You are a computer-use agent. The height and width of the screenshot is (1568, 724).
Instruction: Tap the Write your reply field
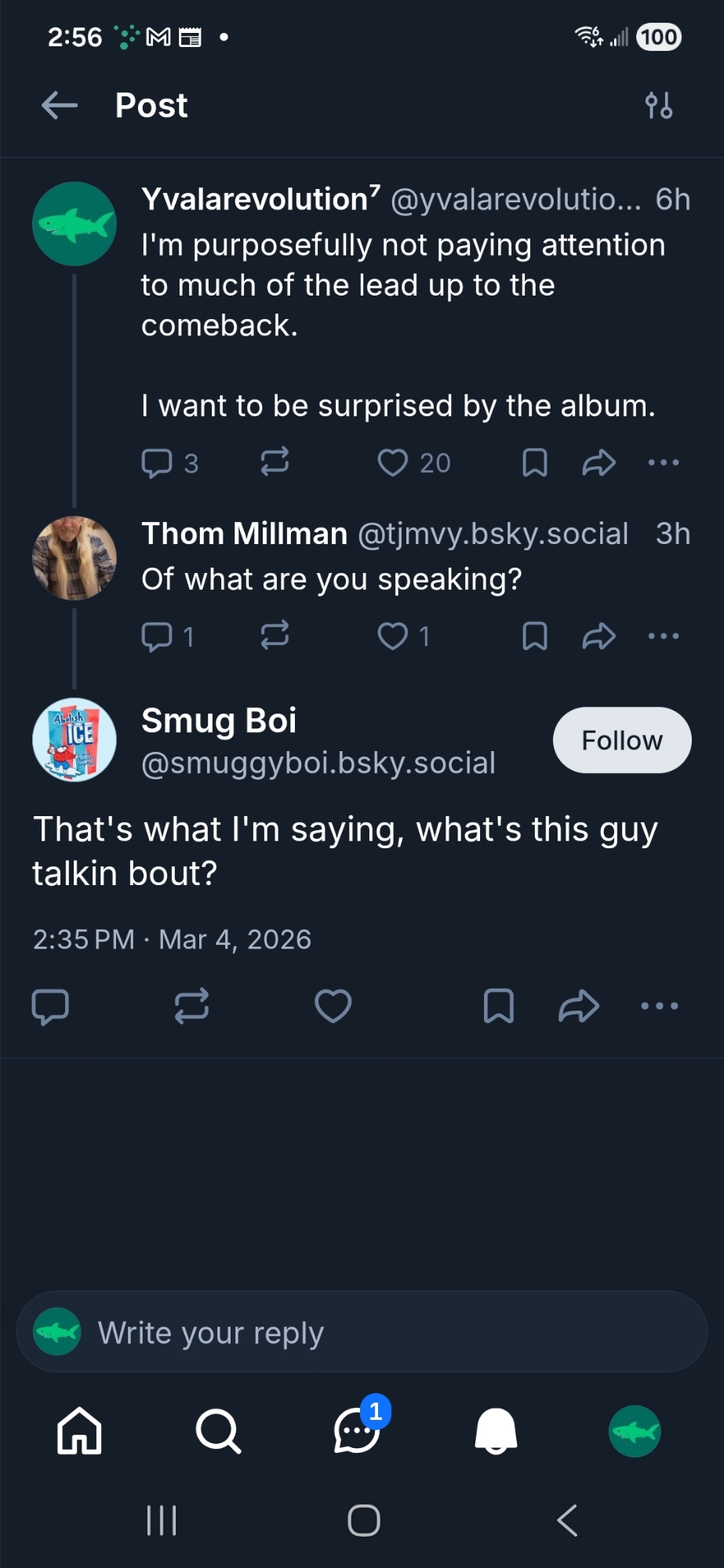point(361,1332)
